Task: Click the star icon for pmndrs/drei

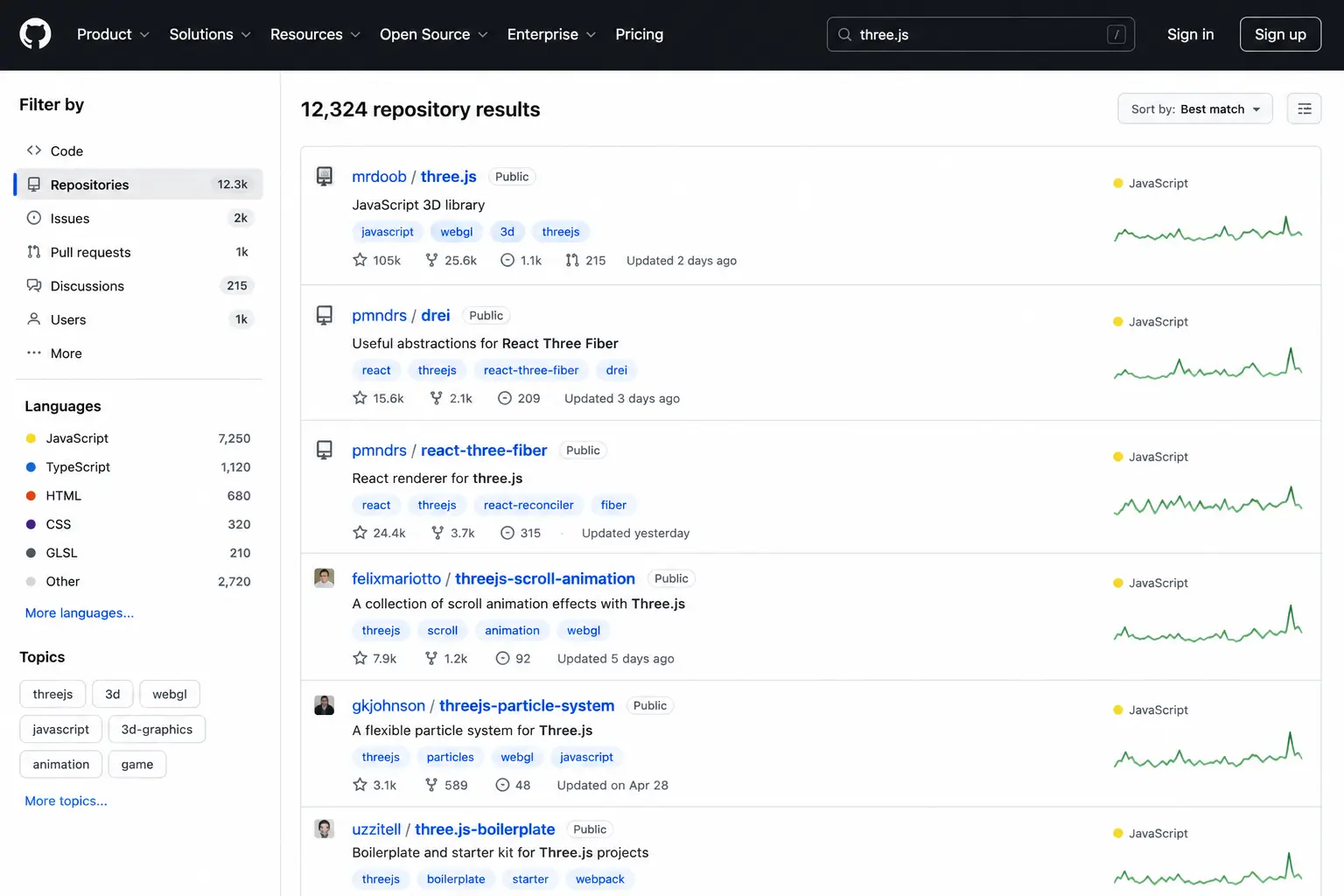Action: (x=360, y=398)
